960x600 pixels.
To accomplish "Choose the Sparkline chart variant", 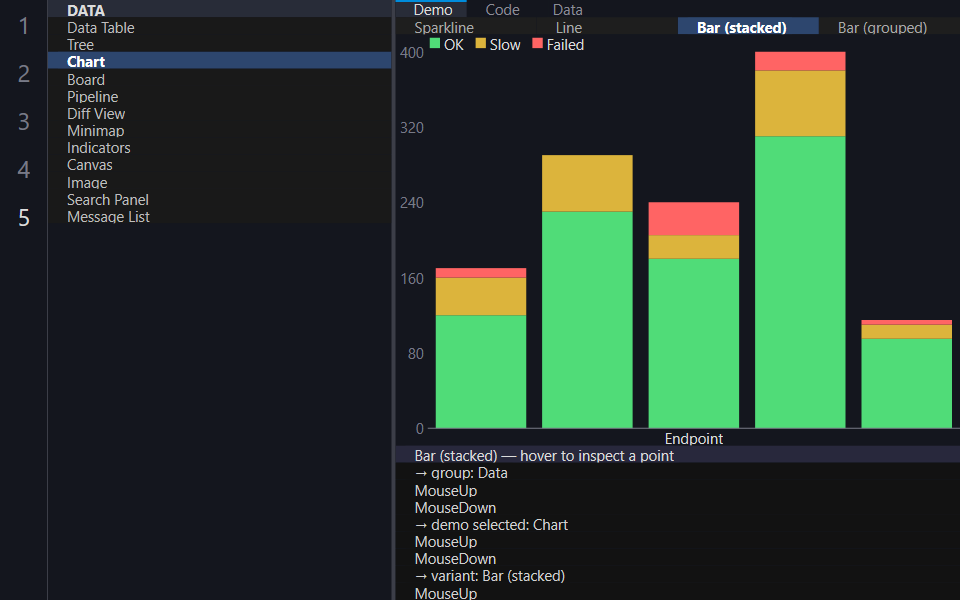I will click(x=466, y=26).
